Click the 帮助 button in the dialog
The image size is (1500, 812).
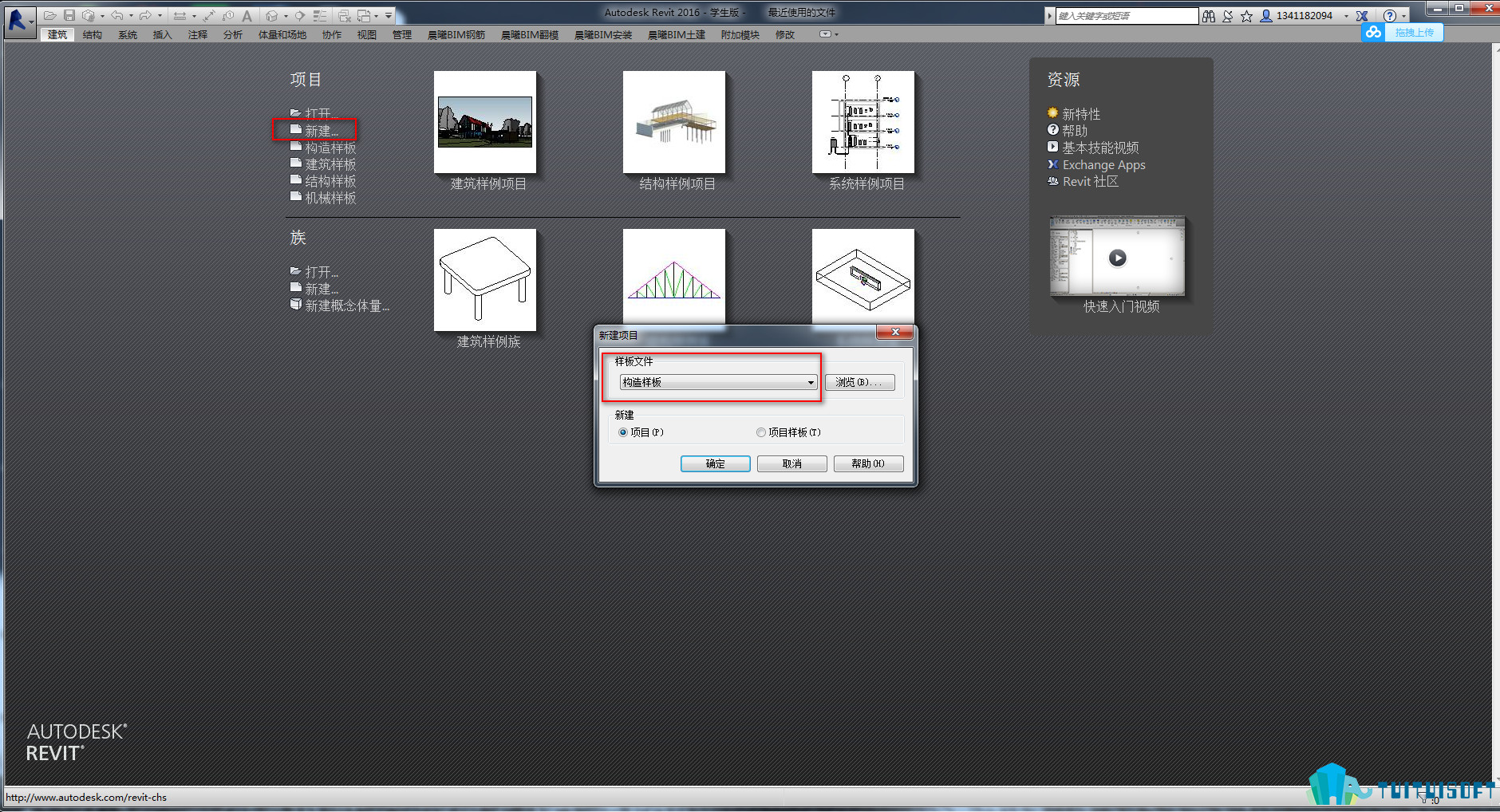click(x=869, y=463)
